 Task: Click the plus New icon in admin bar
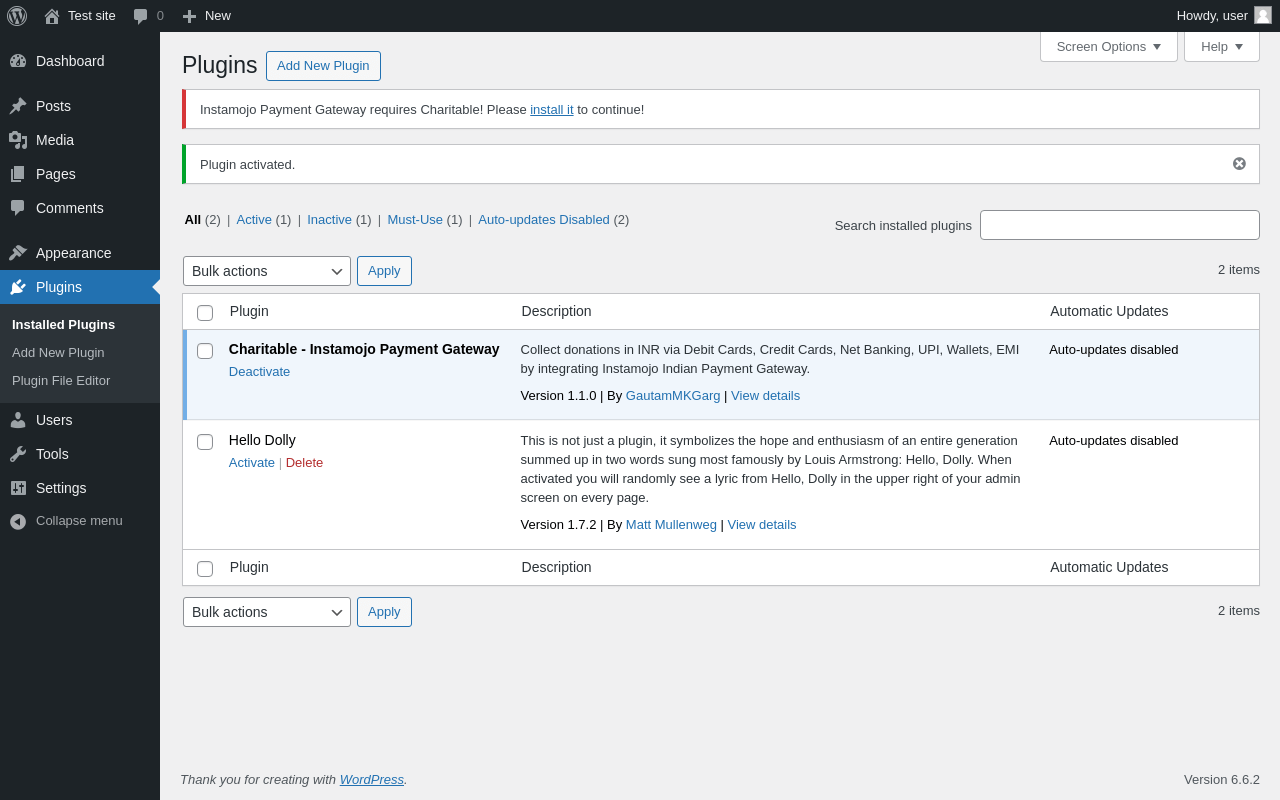(189, 16)
